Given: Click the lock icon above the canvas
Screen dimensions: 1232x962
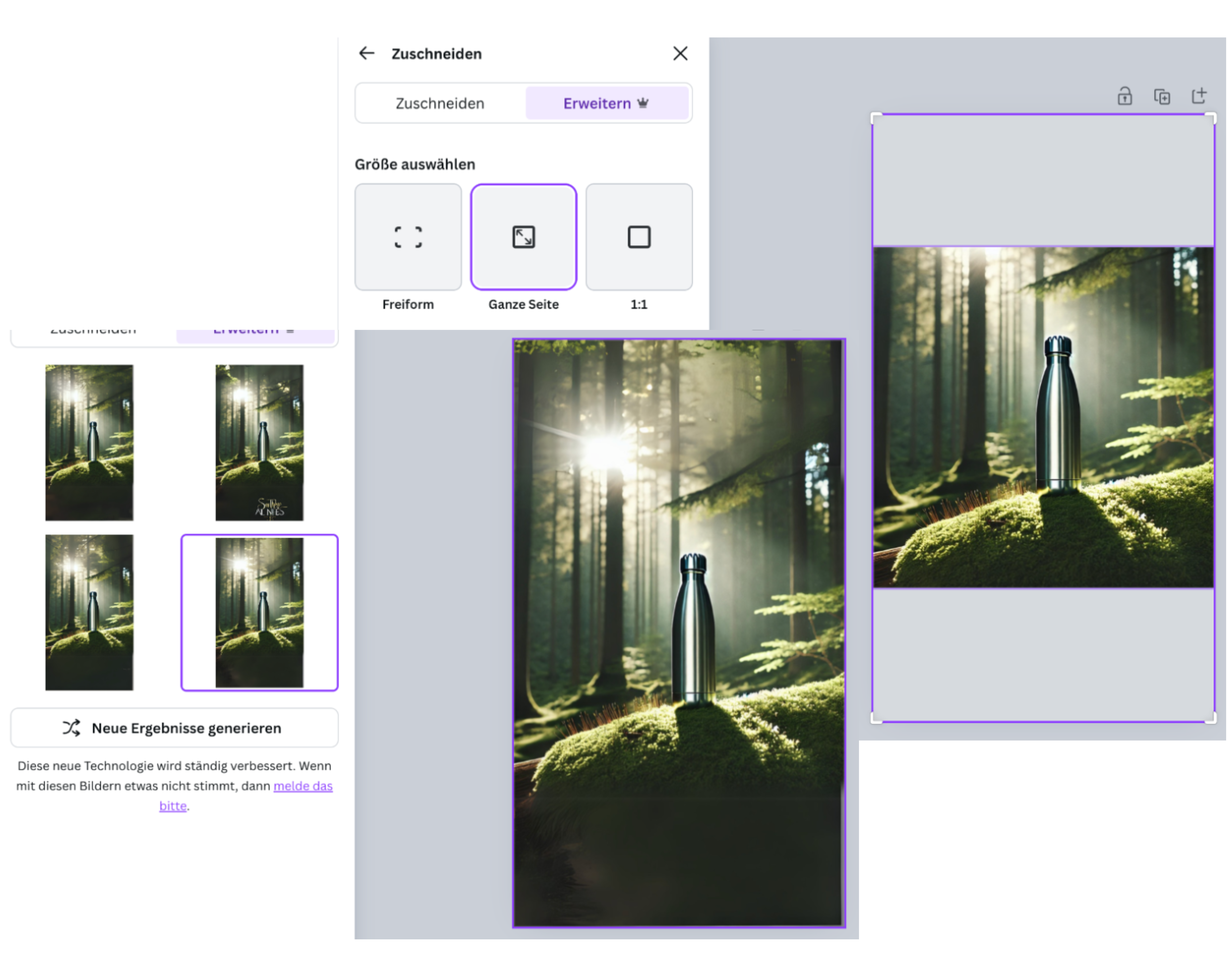Looking at the screenshot, I should point(1126,96).
